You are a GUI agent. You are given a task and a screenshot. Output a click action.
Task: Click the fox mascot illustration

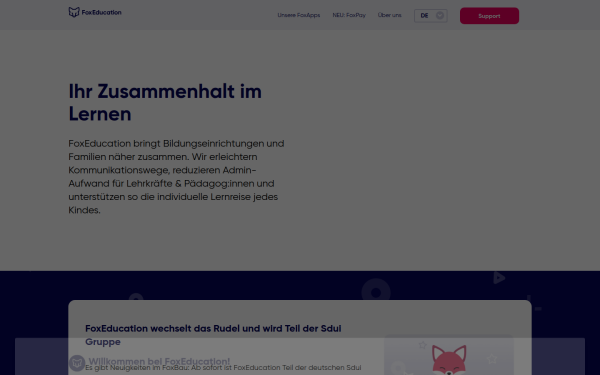449,359
